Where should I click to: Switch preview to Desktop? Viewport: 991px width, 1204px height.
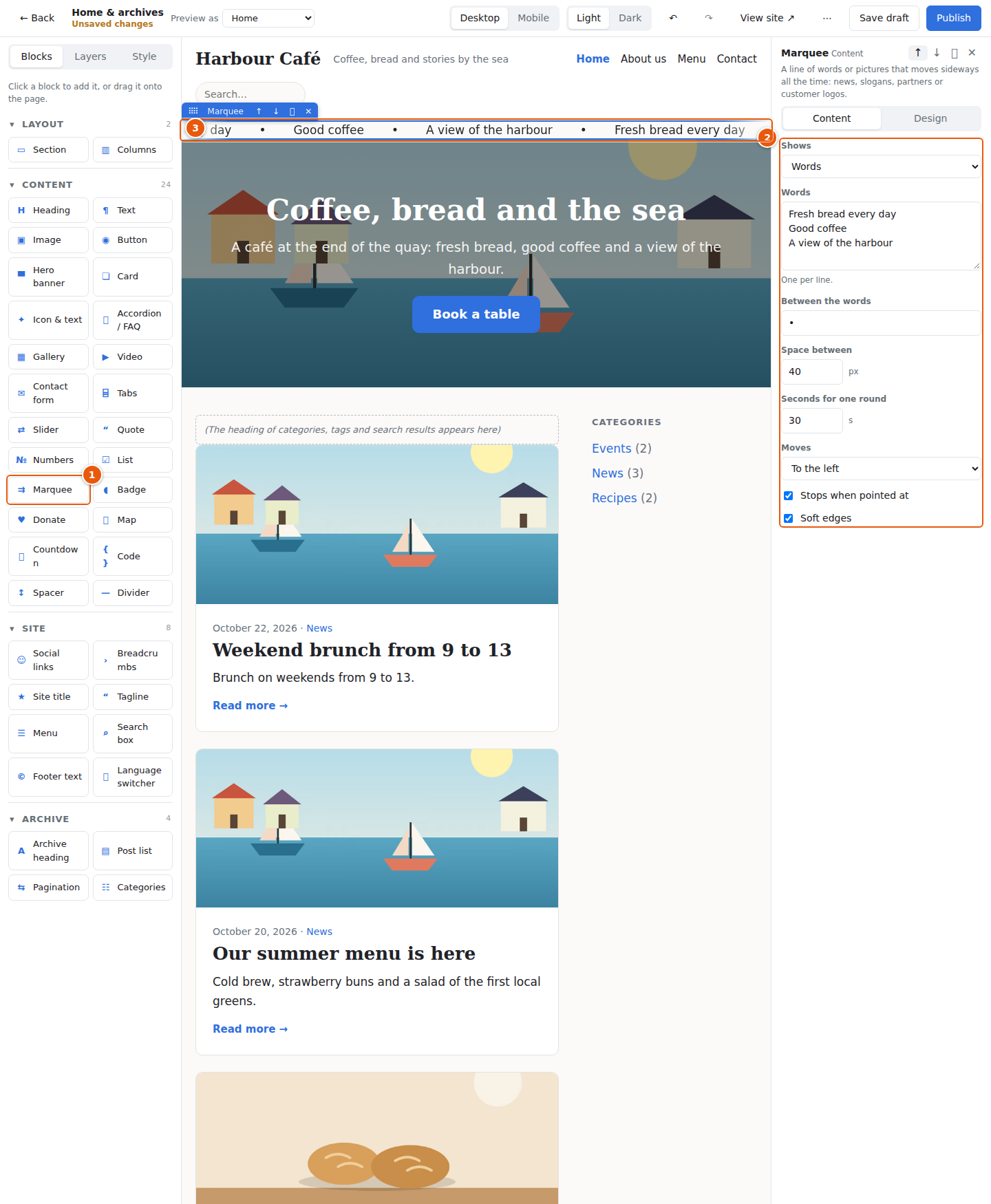tap(480, 18)
